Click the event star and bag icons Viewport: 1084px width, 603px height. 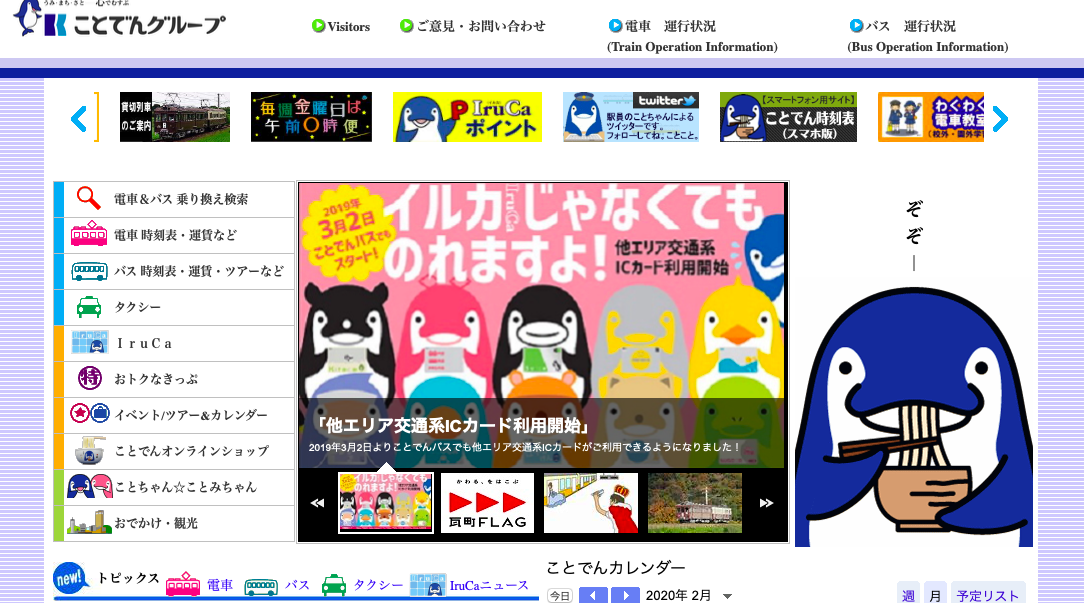coord(90,414)
